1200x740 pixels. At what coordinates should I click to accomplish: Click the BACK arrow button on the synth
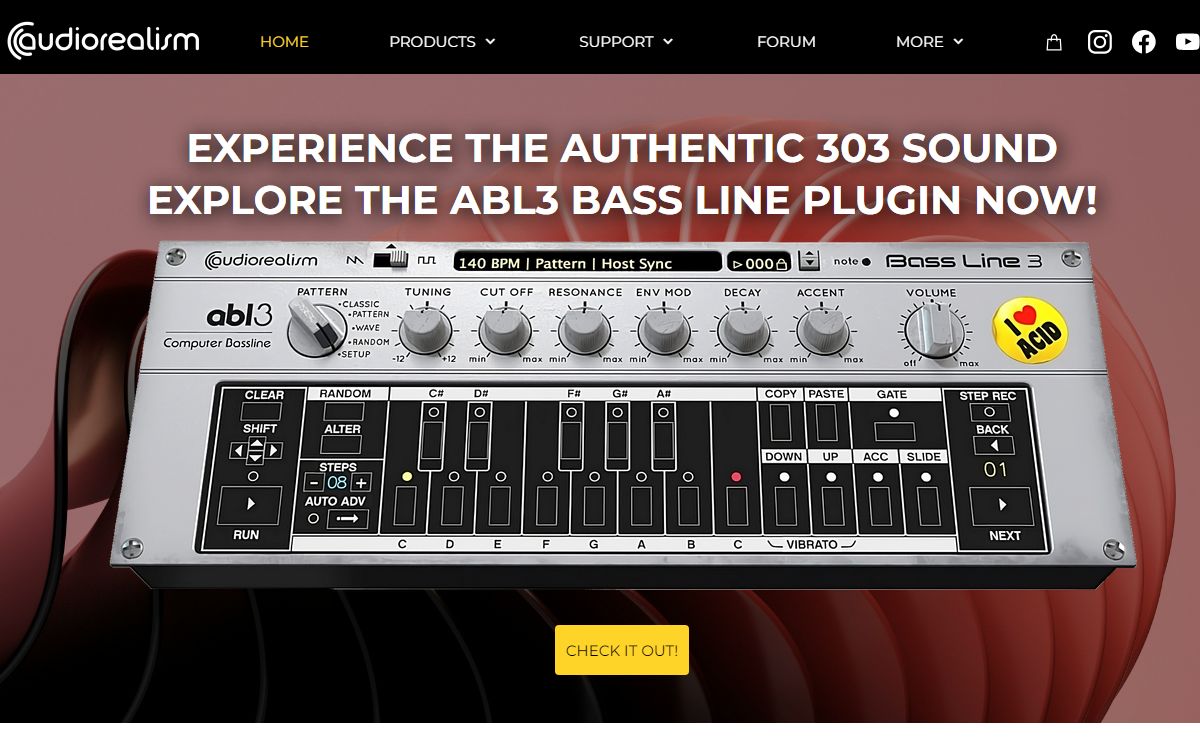[993, 446]
